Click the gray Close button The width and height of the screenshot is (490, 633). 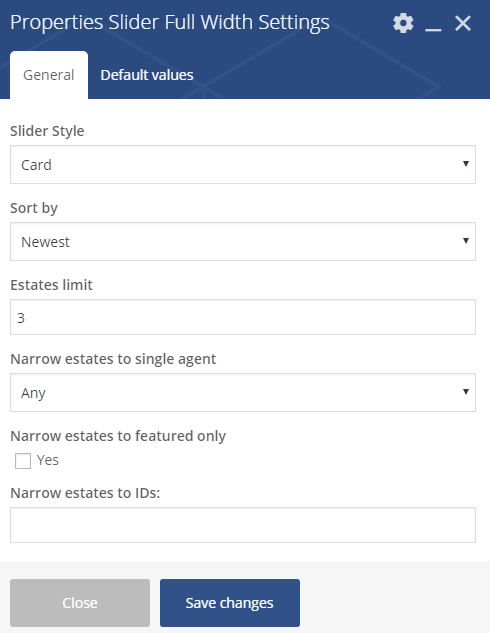coord(80,603)
